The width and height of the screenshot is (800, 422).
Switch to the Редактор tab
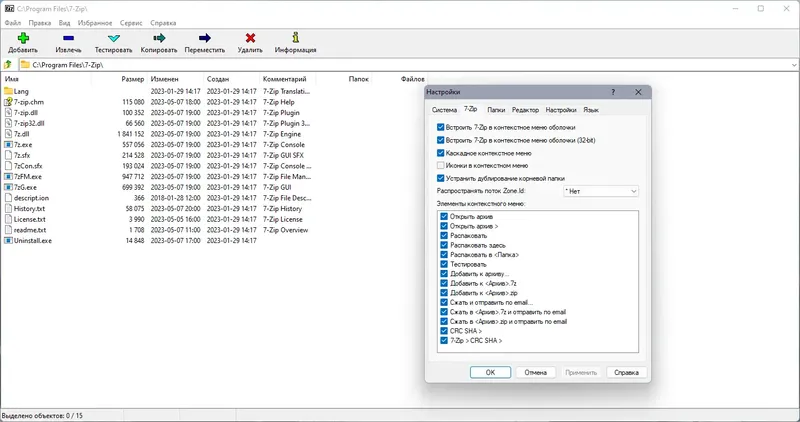click(x=525, y=110)
